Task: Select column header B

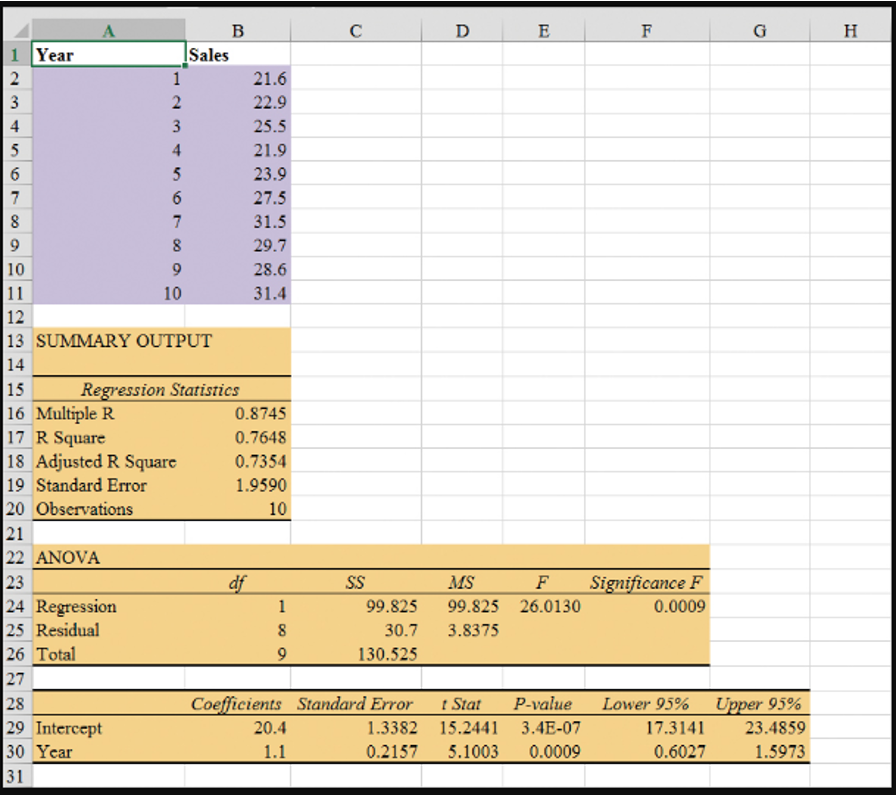Action: point(237,30)
